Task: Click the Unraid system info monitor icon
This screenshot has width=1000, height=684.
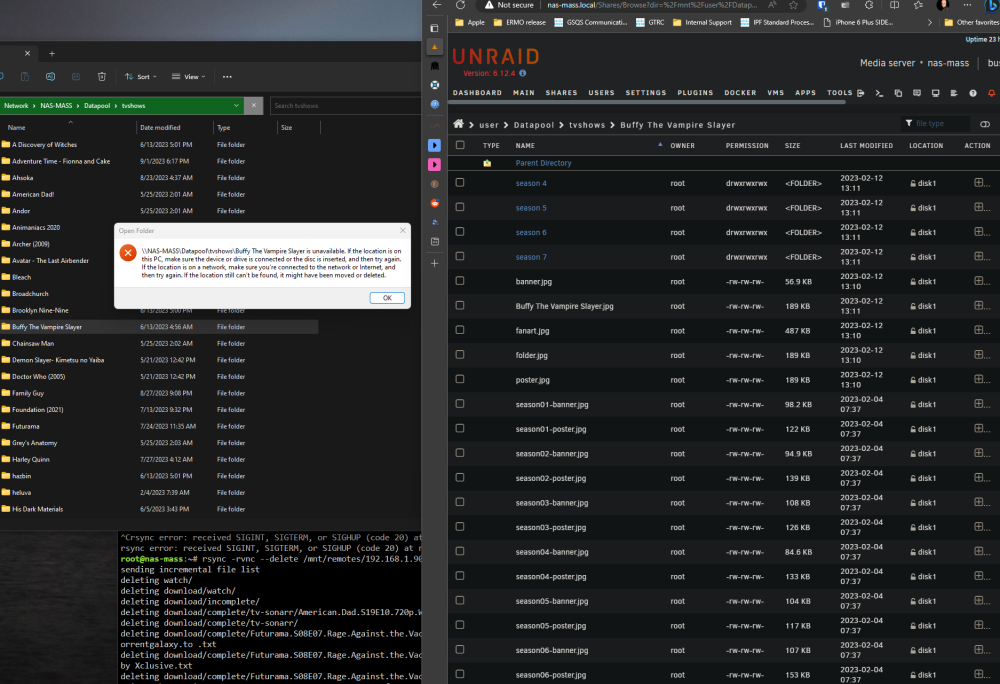Action: (936, 93)
